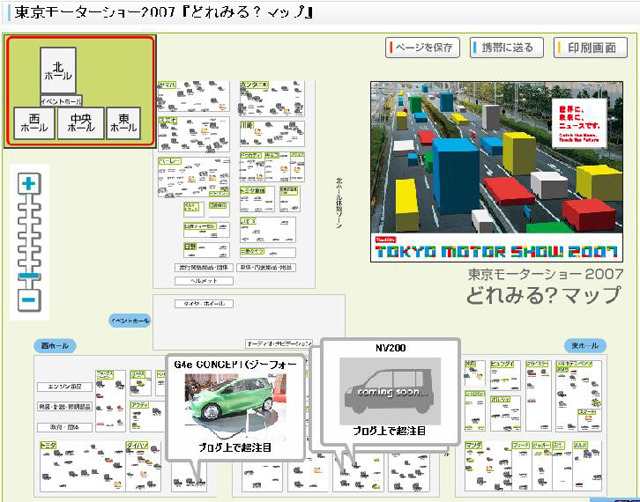
Task: Zoom out with the minus button
Action: 29,300
